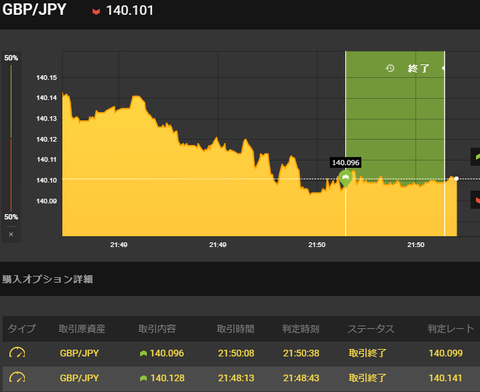Click trade time 21:48:13
The height and width of the screenshot is (392, 480).
point(236,378)
